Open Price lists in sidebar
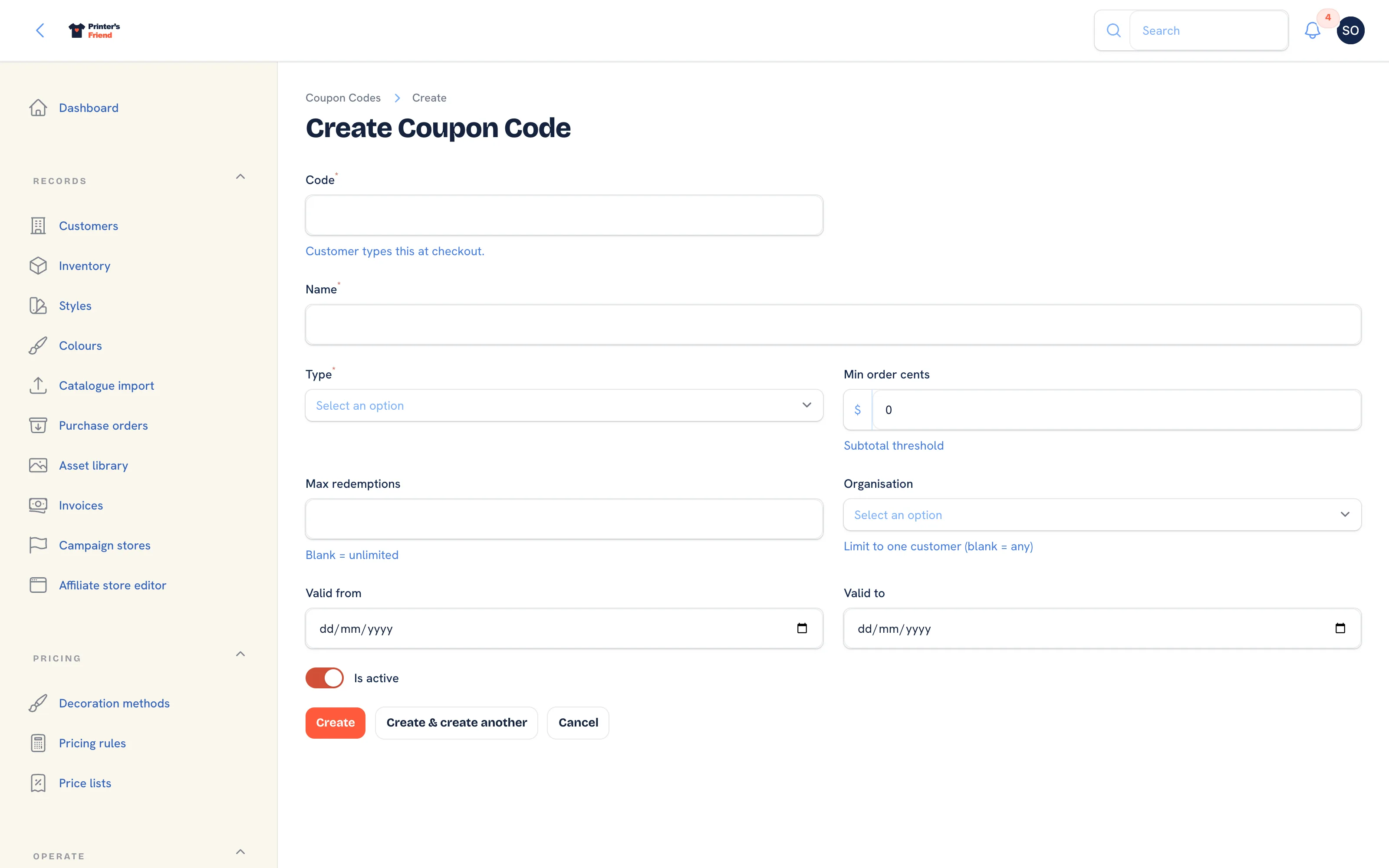 pos(85,783)
